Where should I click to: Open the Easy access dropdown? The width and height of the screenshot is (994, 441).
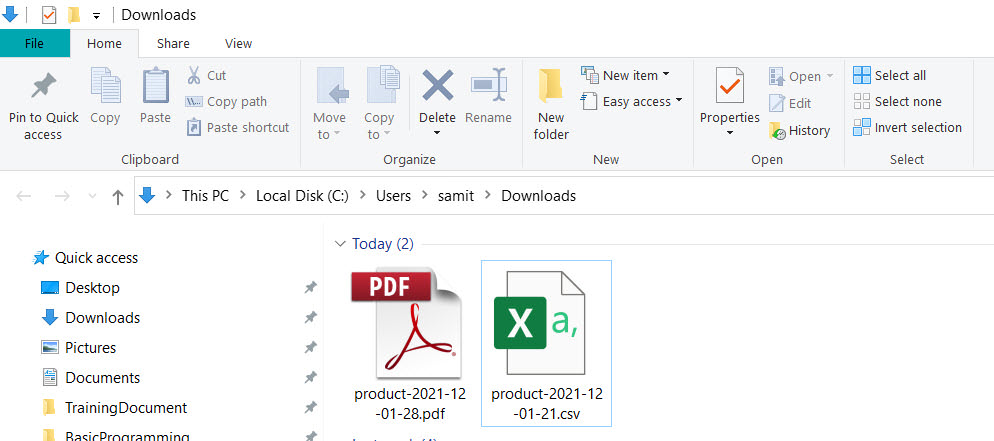tap(631, 101)
